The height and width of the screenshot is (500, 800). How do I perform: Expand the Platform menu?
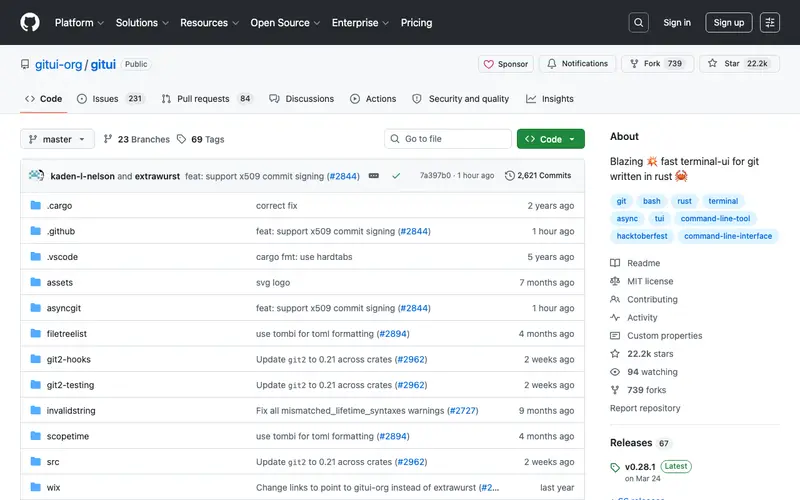79,22
